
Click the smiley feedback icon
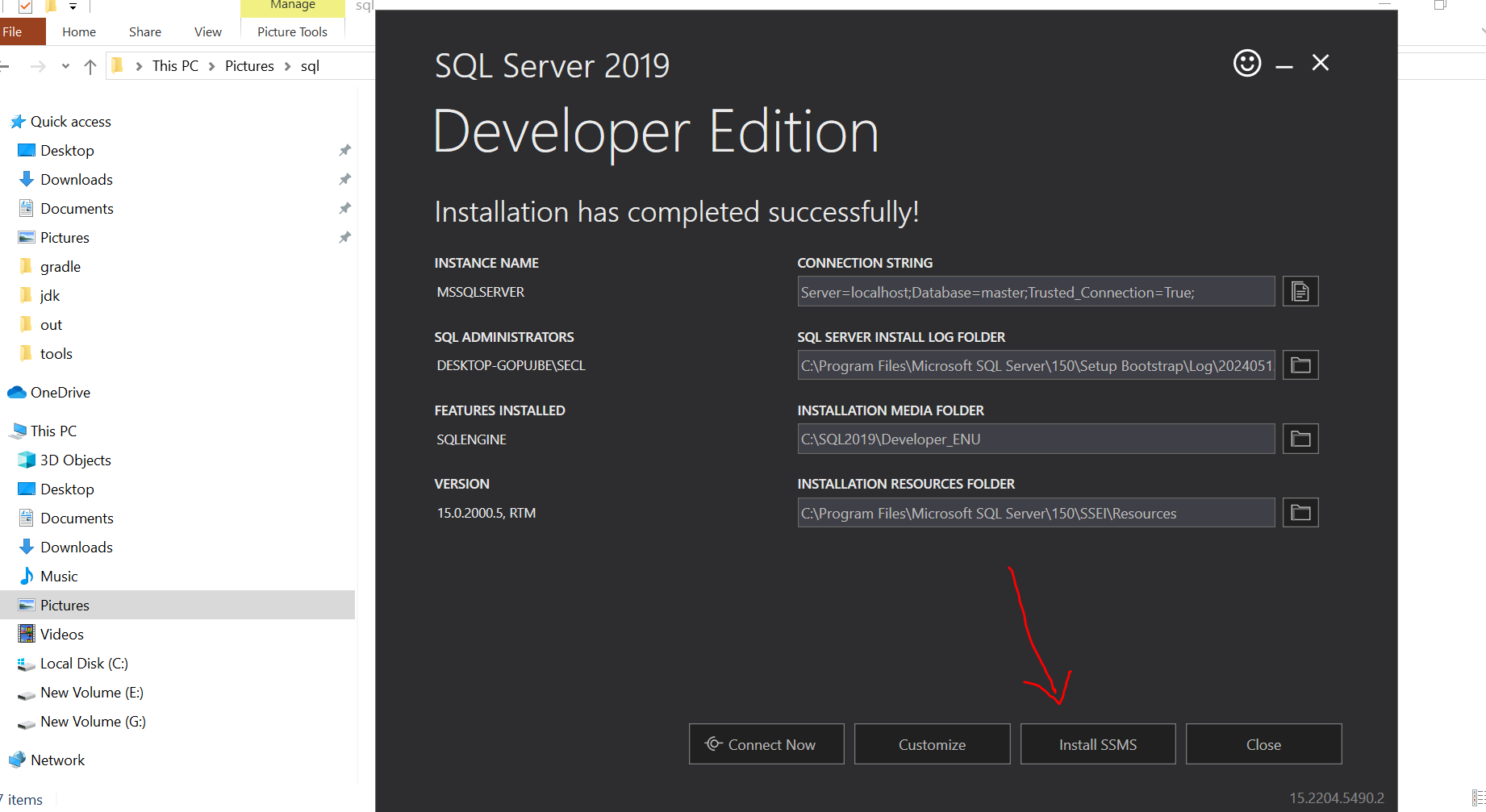(x=1247, y=63)
